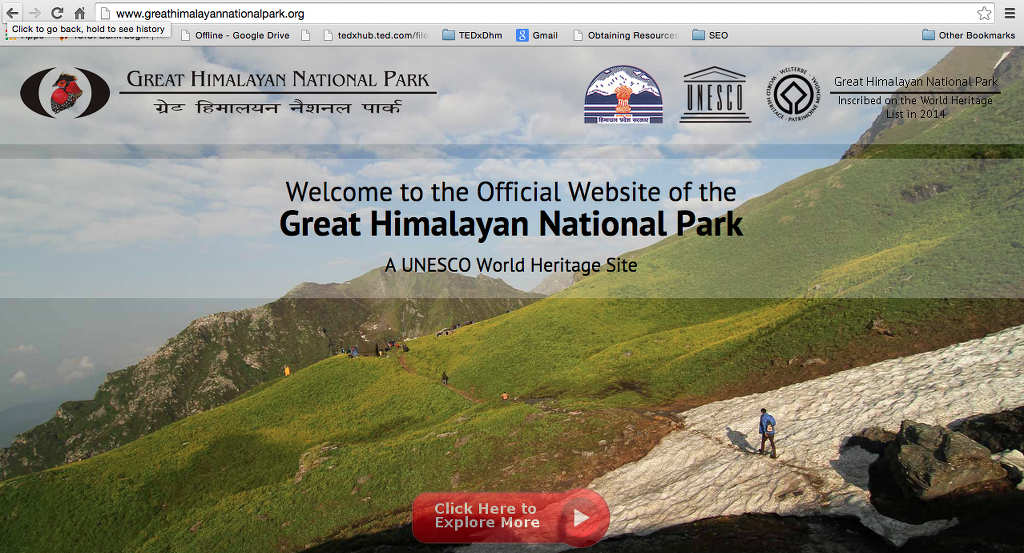This screenshot has height=553, width=1024.
Task: Expand the Other Bookmarks folder
Action: tap(968, 35)
